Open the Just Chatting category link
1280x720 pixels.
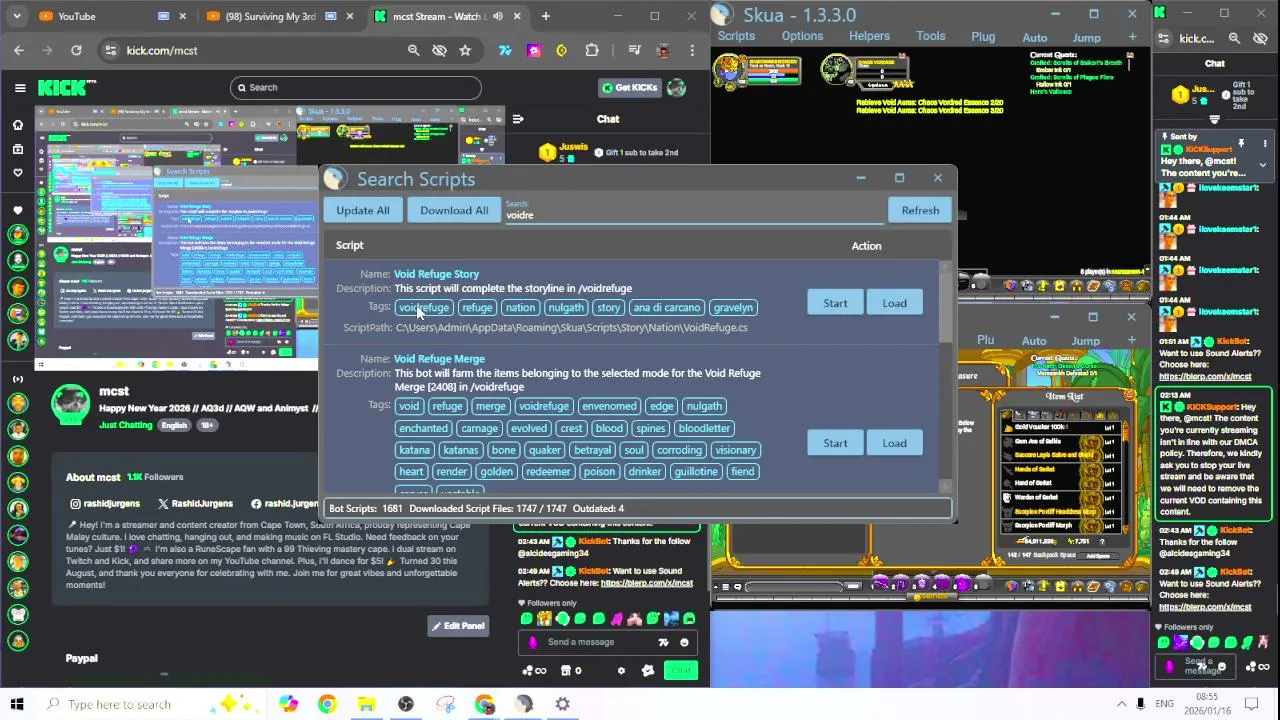point(126,425)
